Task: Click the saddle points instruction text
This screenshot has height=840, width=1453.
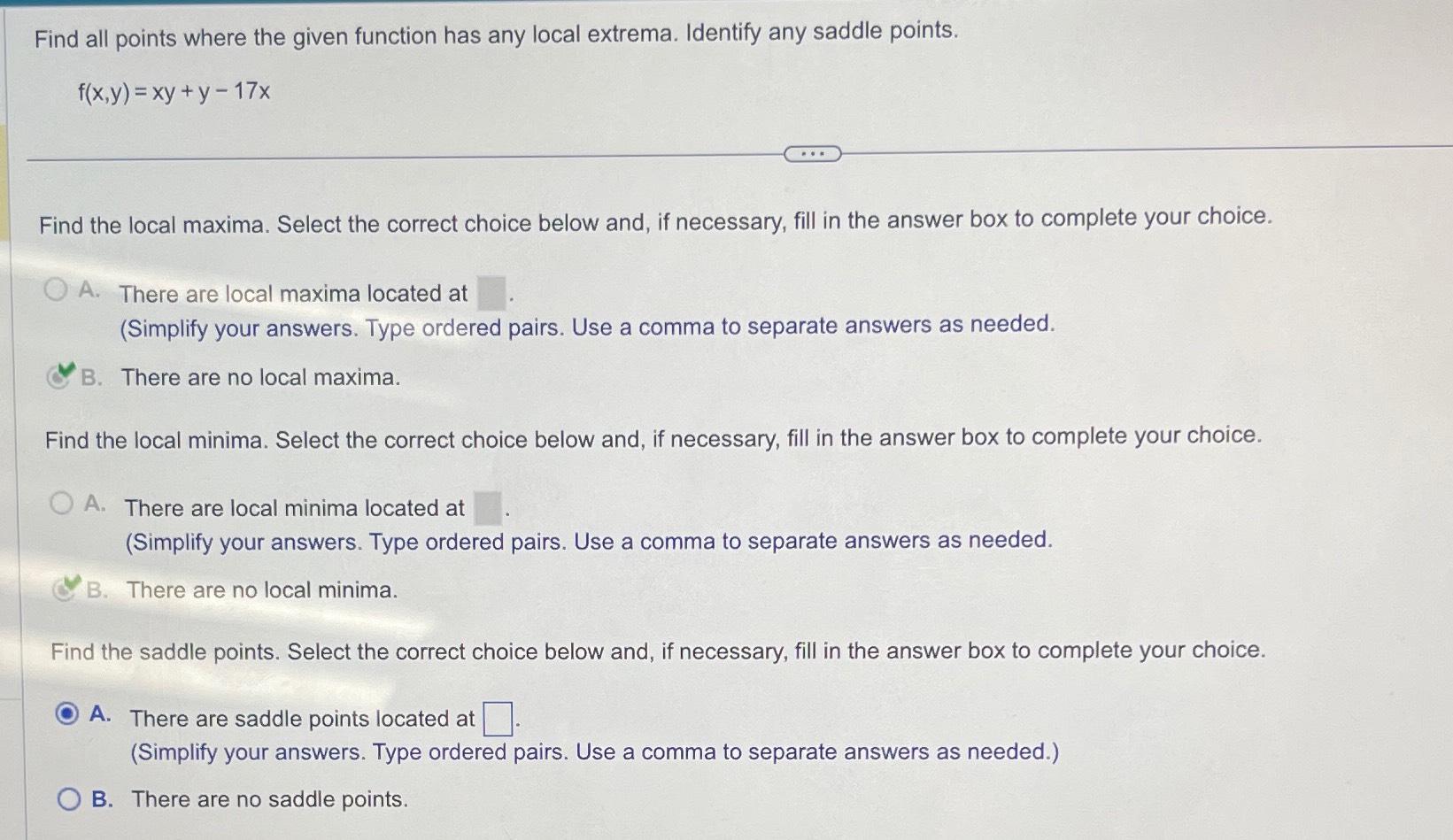Action: (653, 652)
